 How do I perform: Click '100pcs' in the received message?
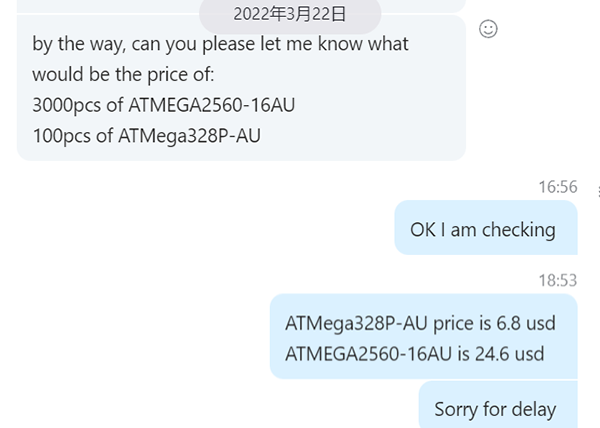point(62,136)
